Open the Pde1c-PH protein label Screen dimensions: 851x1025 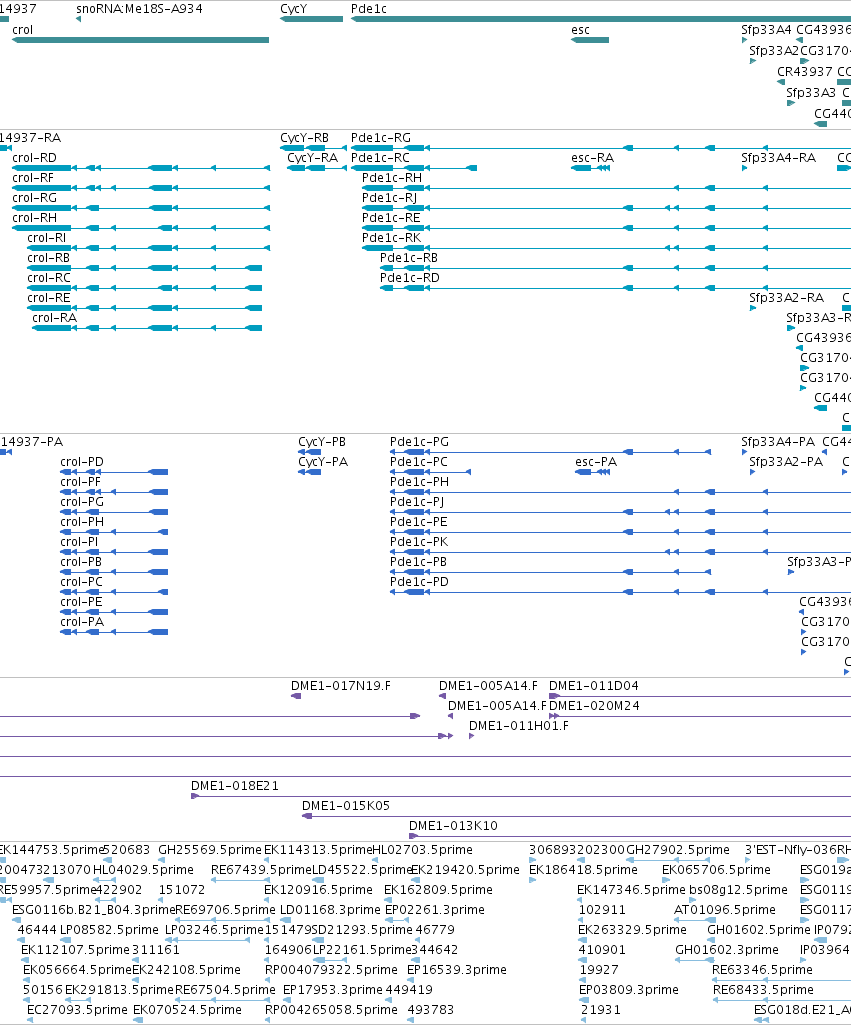click(x=420, y=482)
